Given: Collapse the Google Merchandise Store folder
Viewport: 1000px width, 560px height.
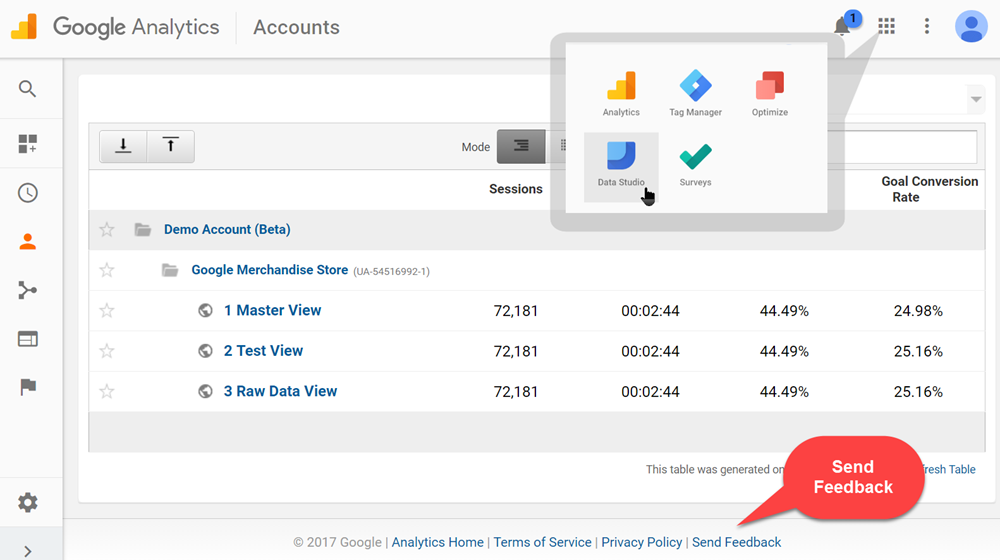Looking at the screenshot, I should (x=170, y=270).
